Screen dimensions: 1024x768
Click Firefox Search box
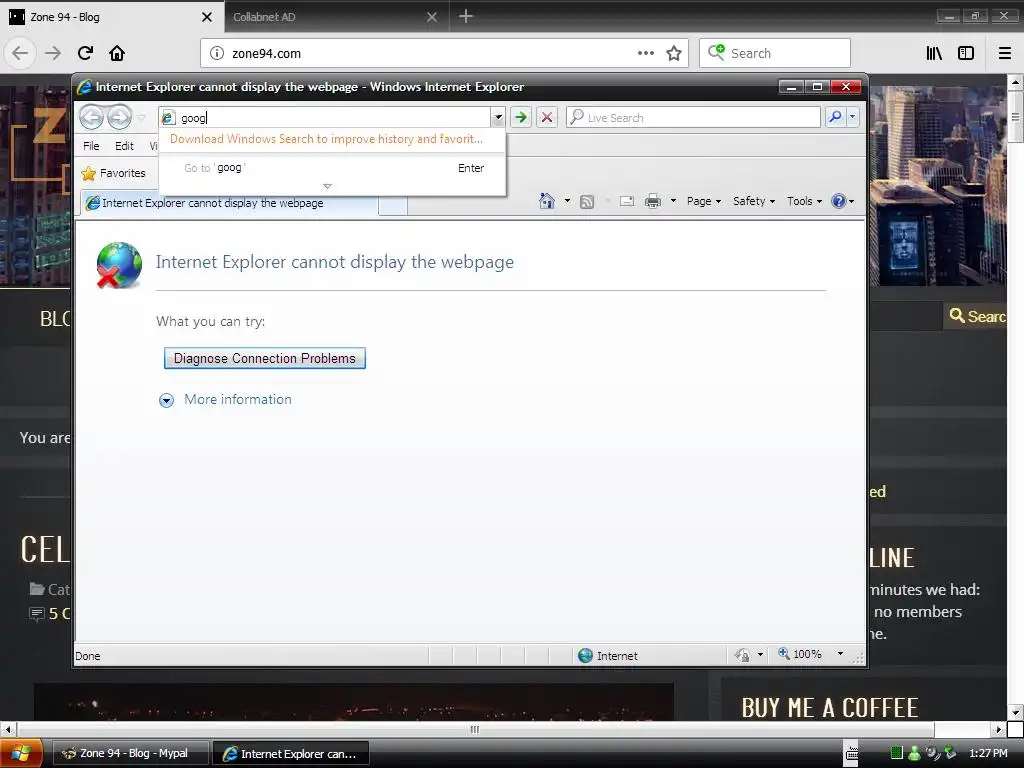(x=775, y=54)
